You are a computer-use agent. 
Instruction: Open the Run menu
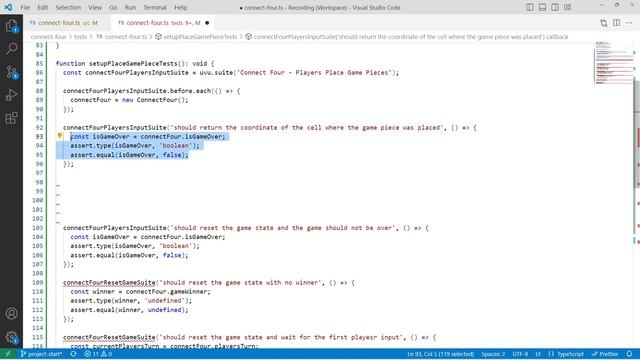(130, 7)
